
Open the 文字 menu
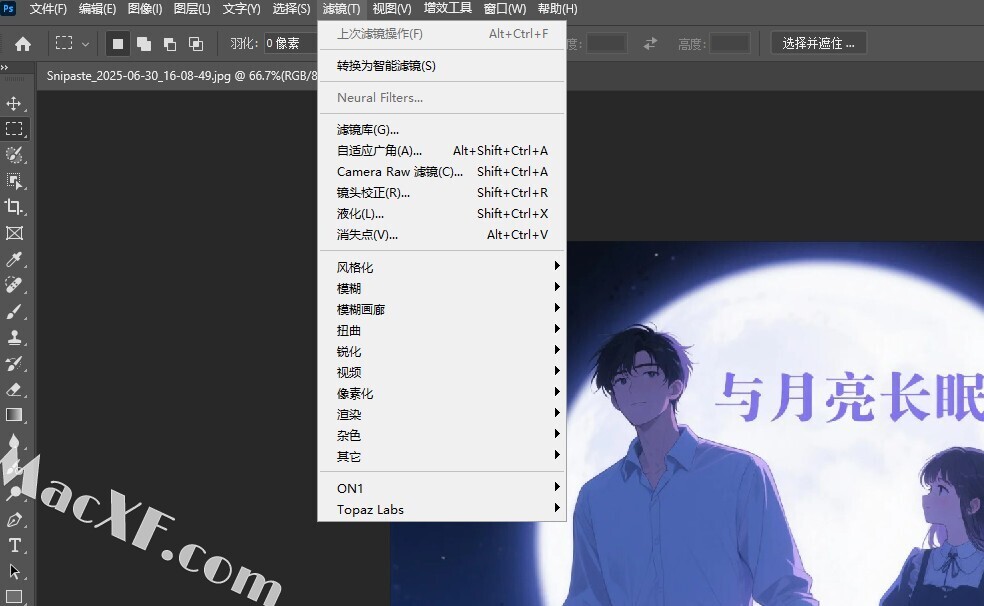[x=242, y=9]
